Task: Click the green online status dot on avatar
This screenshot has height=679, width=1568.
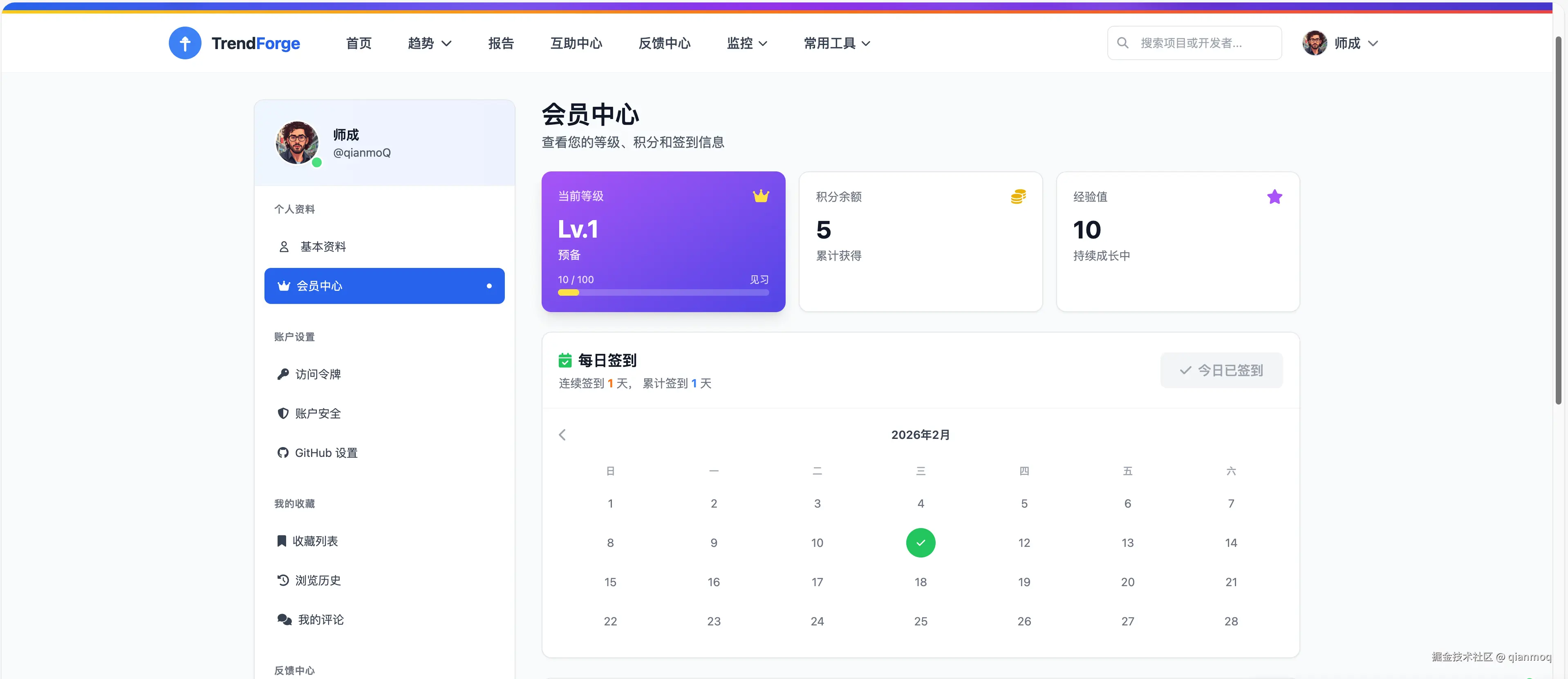Action: point(317,163)
